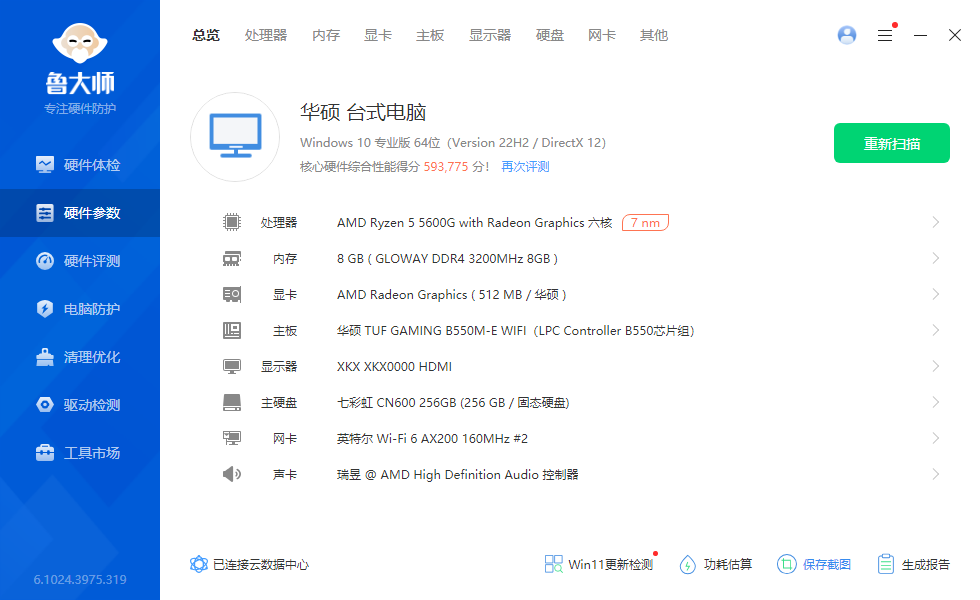
Task: Open the user account avatar icon
Action: point(847,35)
